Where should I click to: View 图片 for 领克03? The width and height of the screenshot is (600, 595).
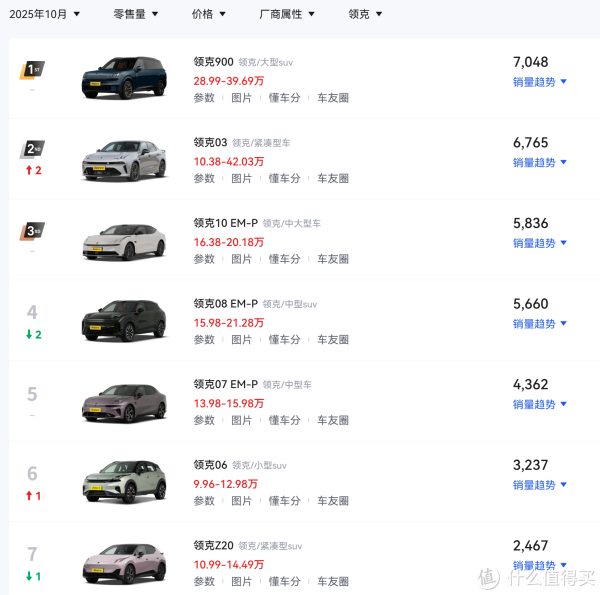pyautogui.click(x=242, y=179)
